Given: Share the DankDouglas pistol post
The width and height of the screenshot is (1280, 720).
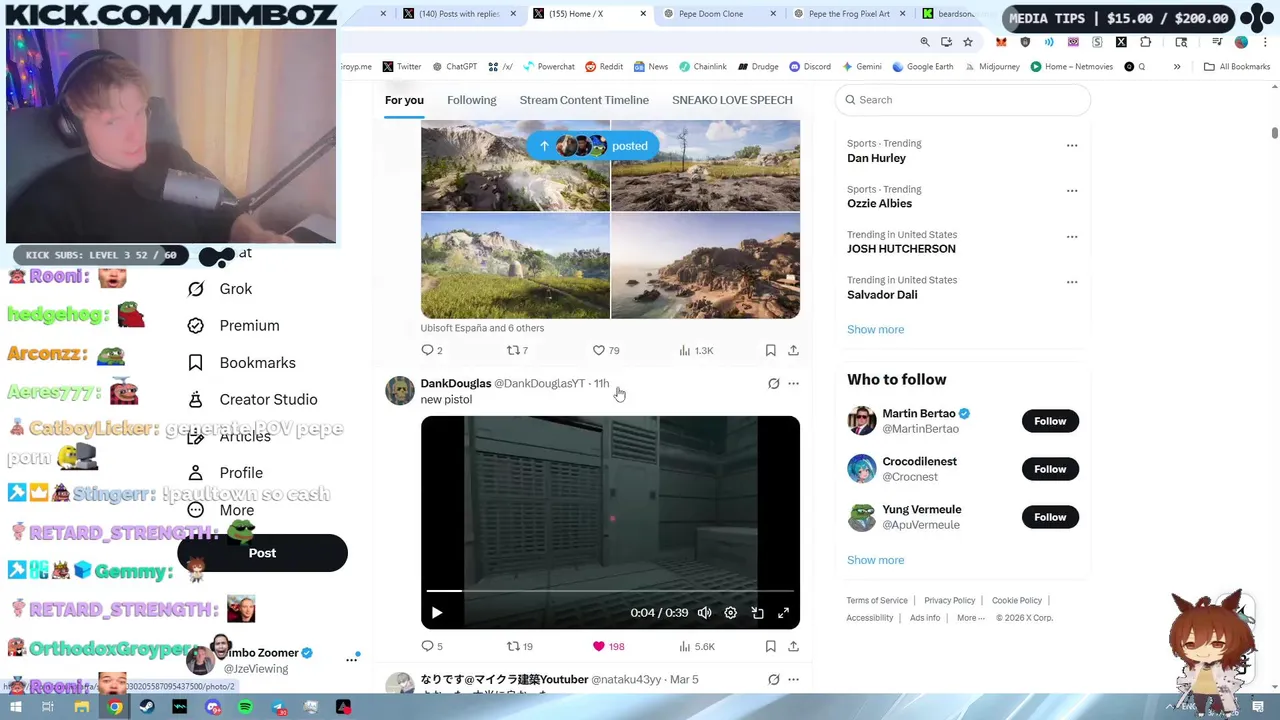Looking at the screenshot, I should click(793, 647).
